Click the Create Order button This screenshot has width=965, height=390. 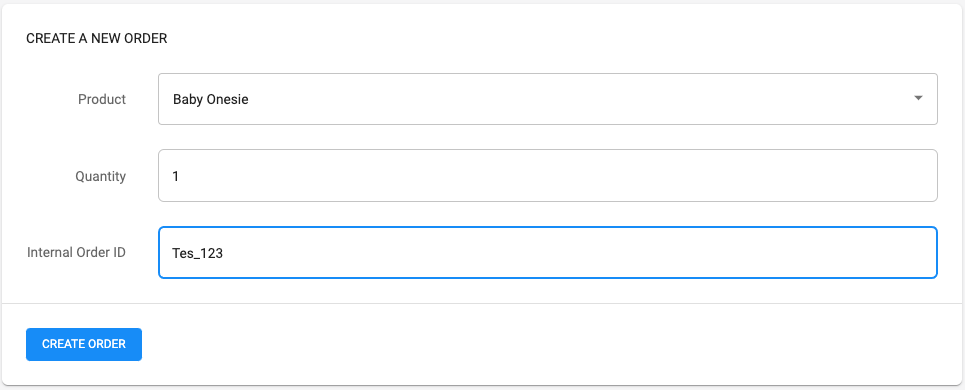[84, 344]
